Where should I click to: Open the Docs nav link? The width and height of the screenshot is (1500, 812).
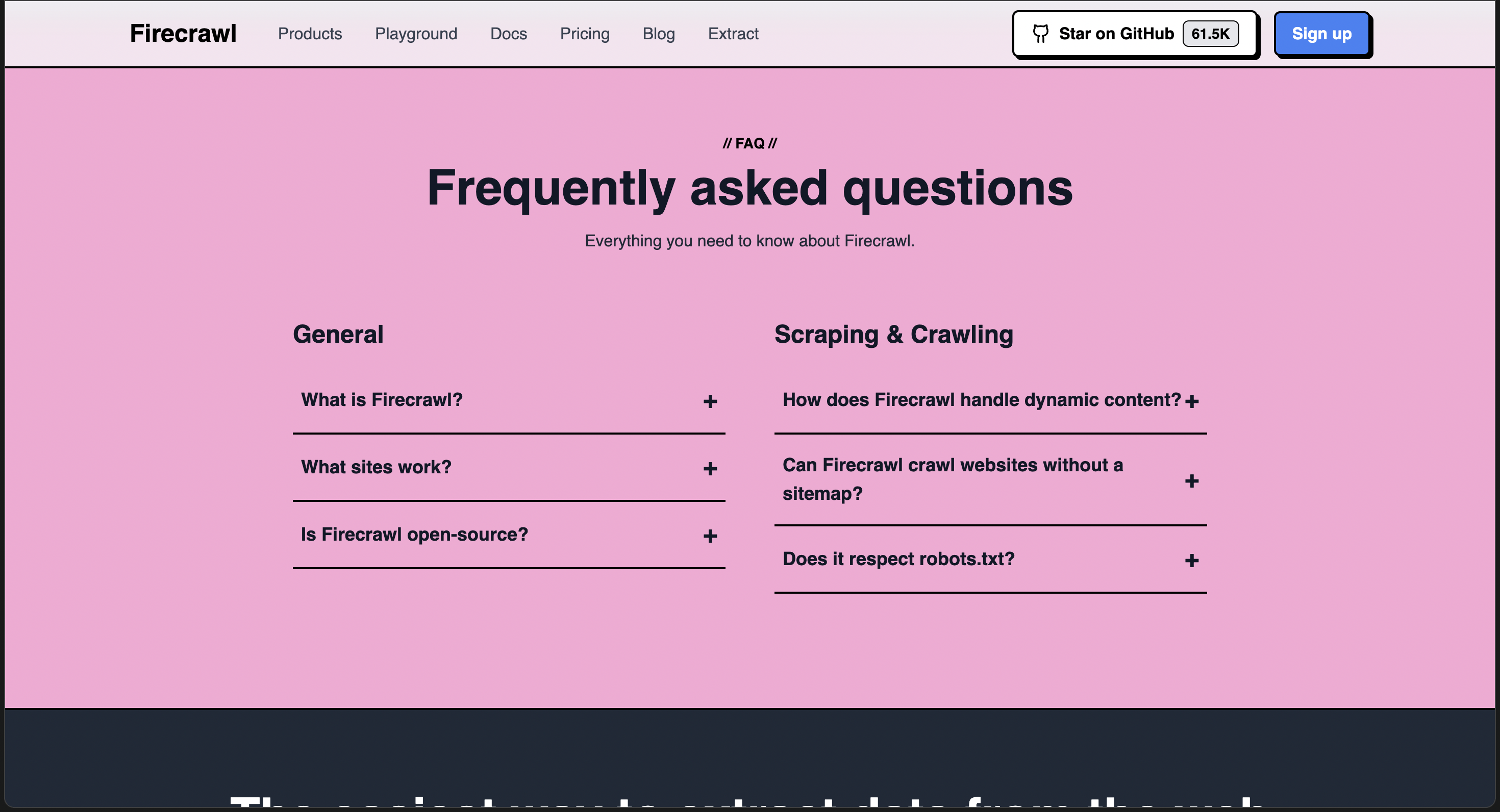[508, 34]
